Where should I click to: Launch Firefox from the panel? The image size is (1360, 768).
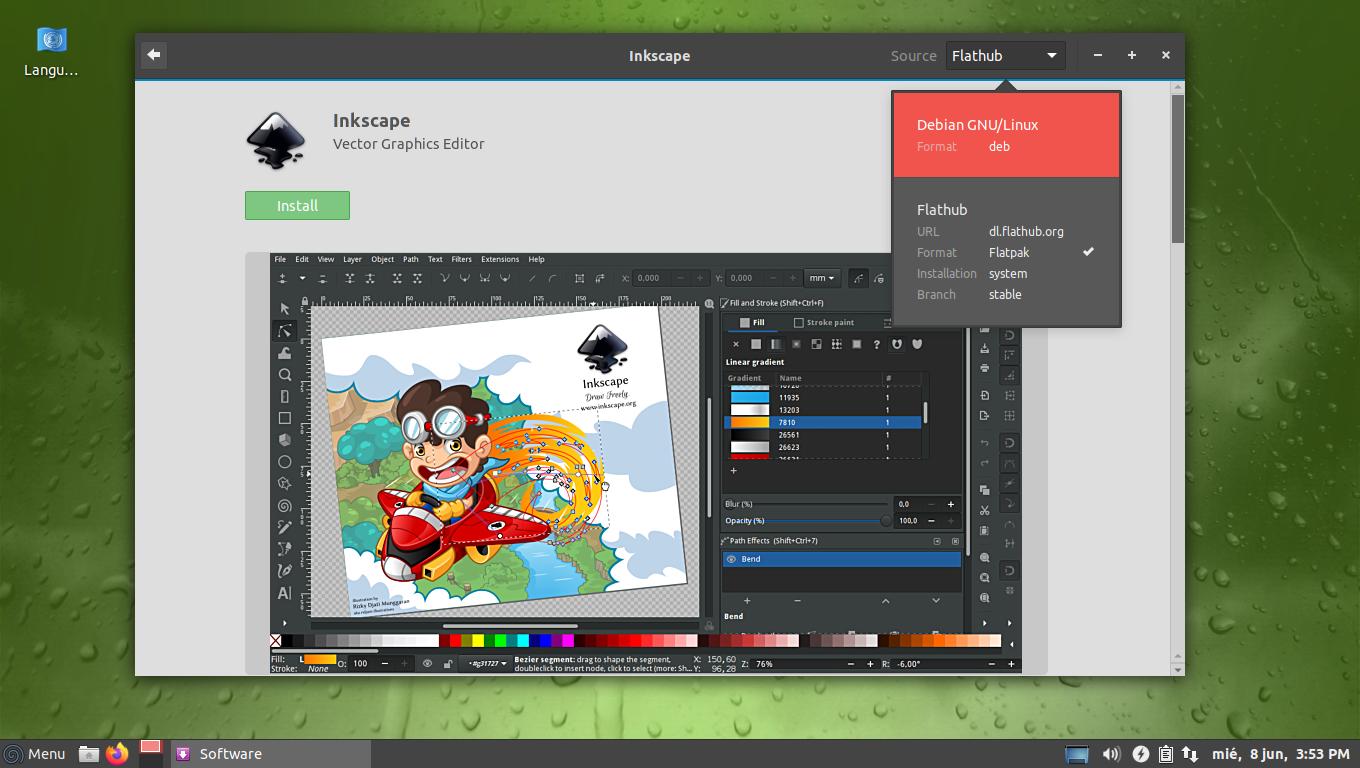point(117,754)
